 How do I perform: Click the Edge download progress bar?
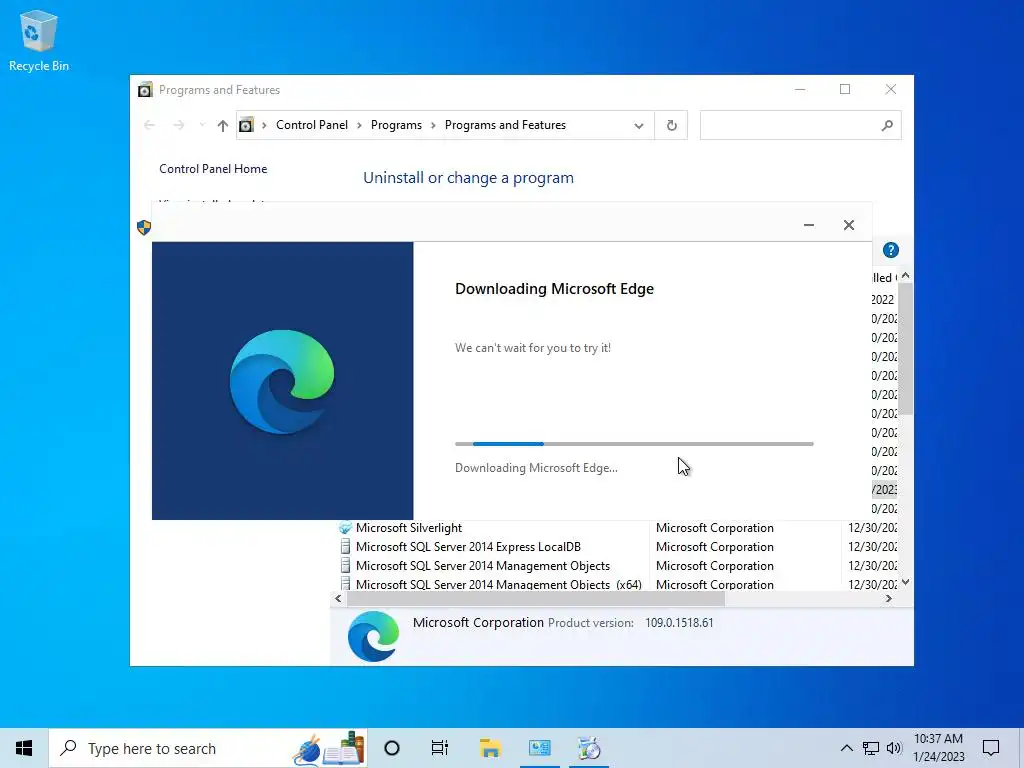[634, 444]
